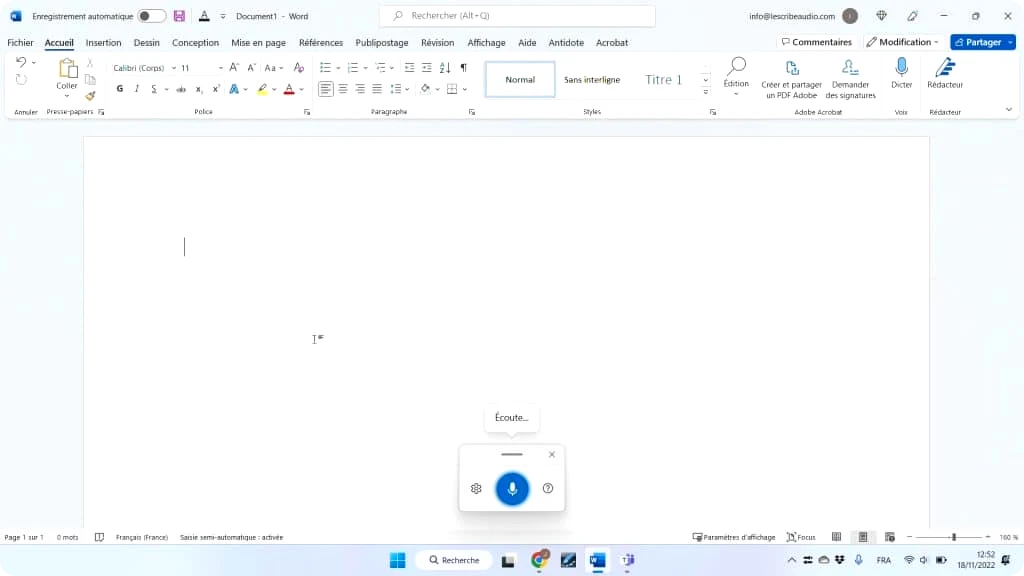Switch to the Révision tab
The width and height of the screenshot is (1024, 576).
point(437,42)
